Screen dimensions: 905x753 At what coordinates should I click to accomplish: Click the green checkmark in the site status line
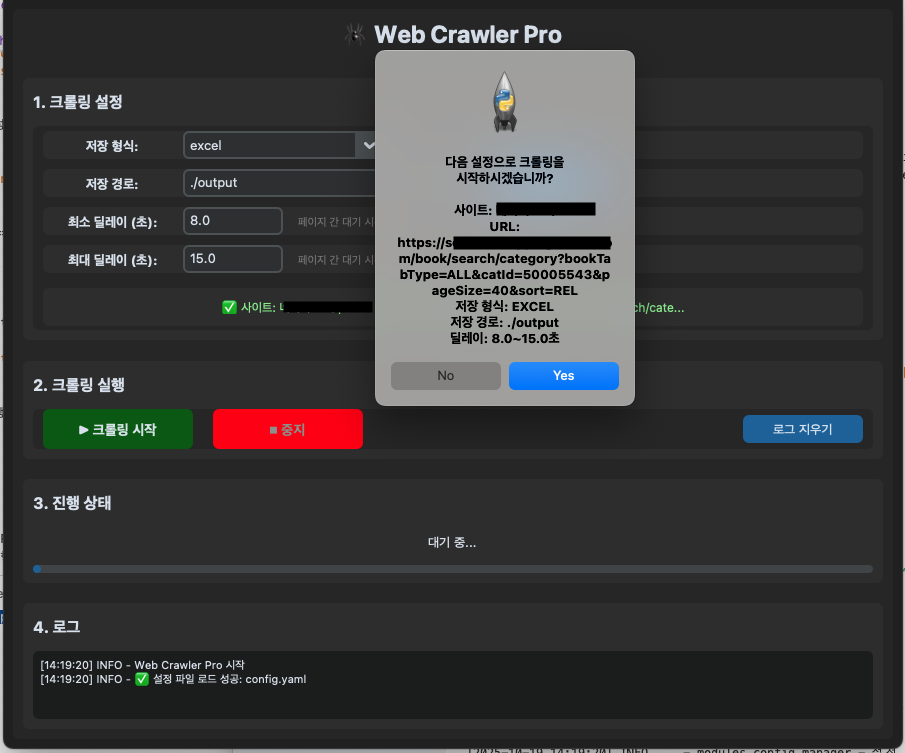[x=229, y=307]
